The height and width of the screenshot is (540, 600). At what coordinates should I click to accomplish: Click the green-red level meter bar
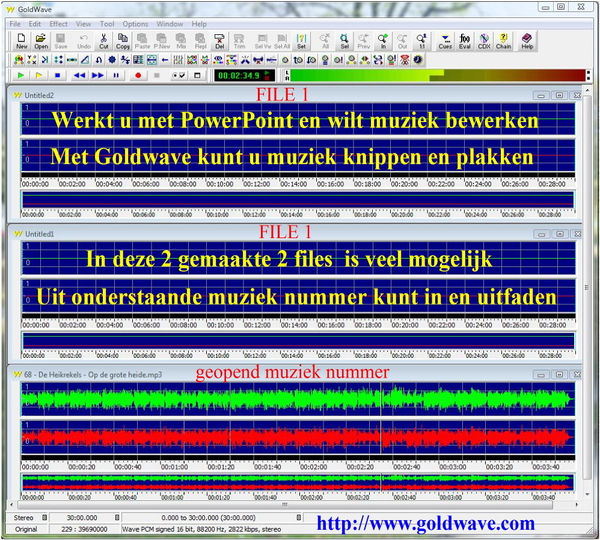coord(438,75)
